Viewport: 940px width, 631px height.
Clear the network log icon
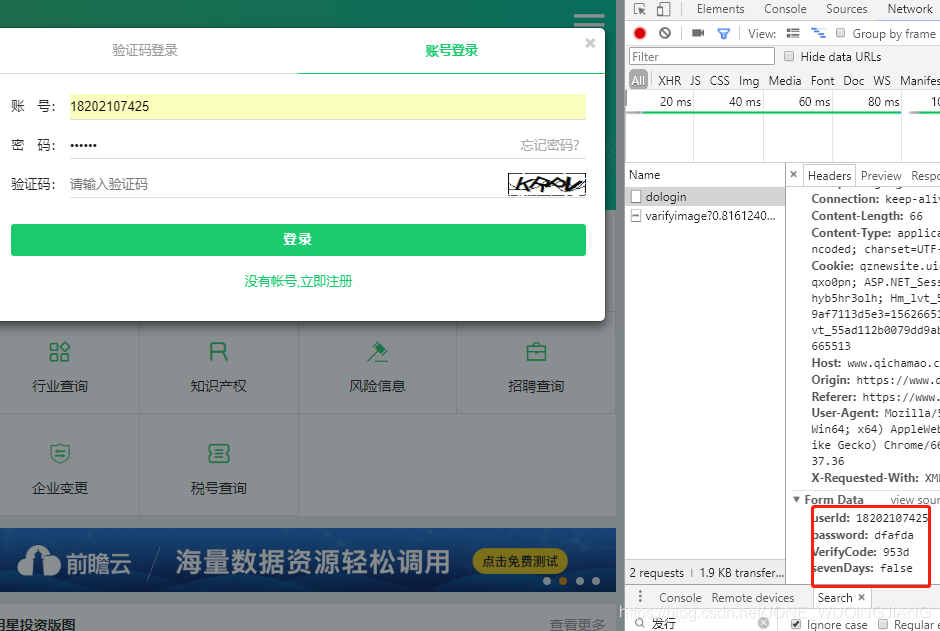click(x=665, y=34)
